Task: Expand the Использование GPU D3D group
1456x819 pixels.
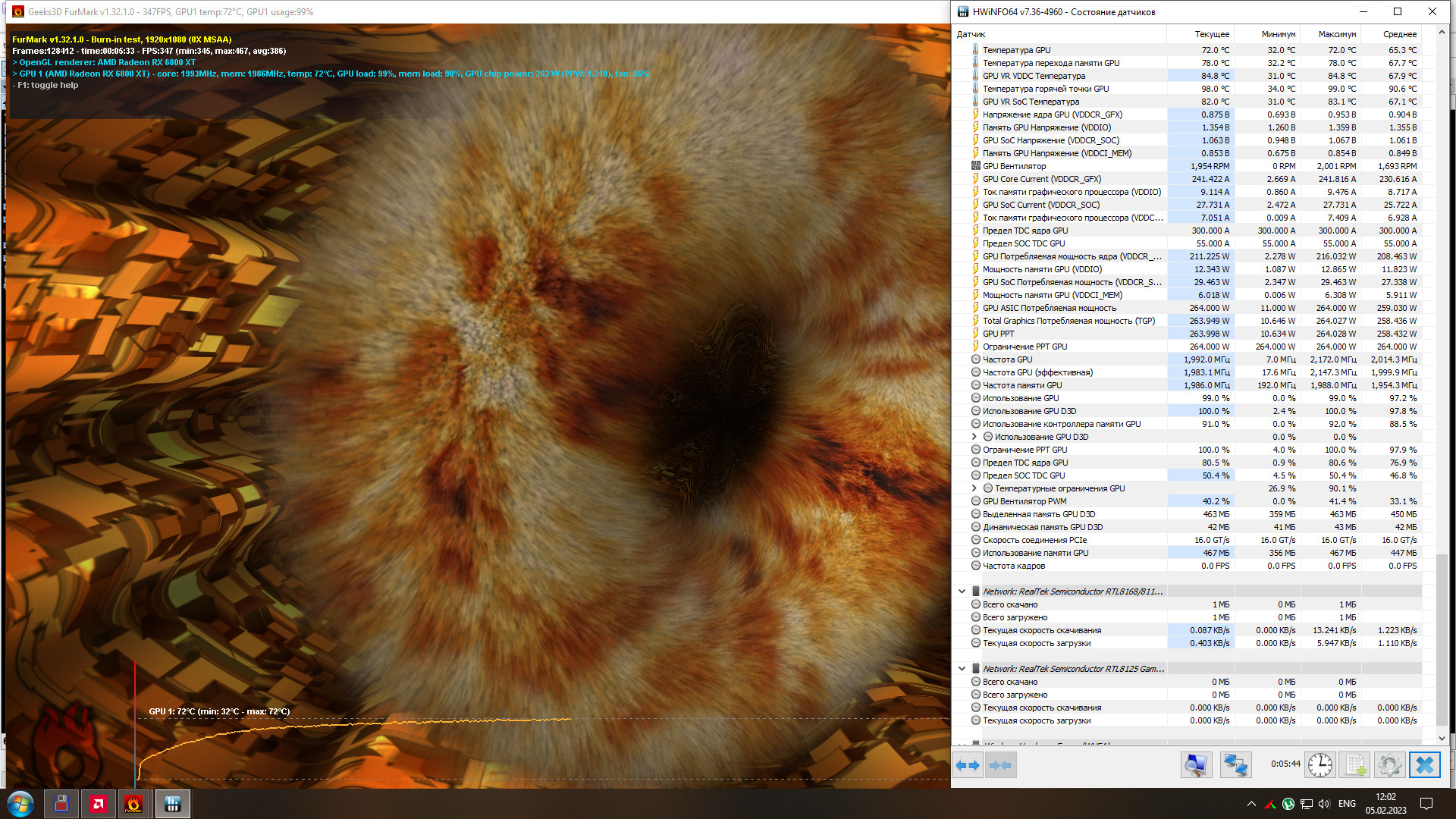Action: [x=974, y=437]
